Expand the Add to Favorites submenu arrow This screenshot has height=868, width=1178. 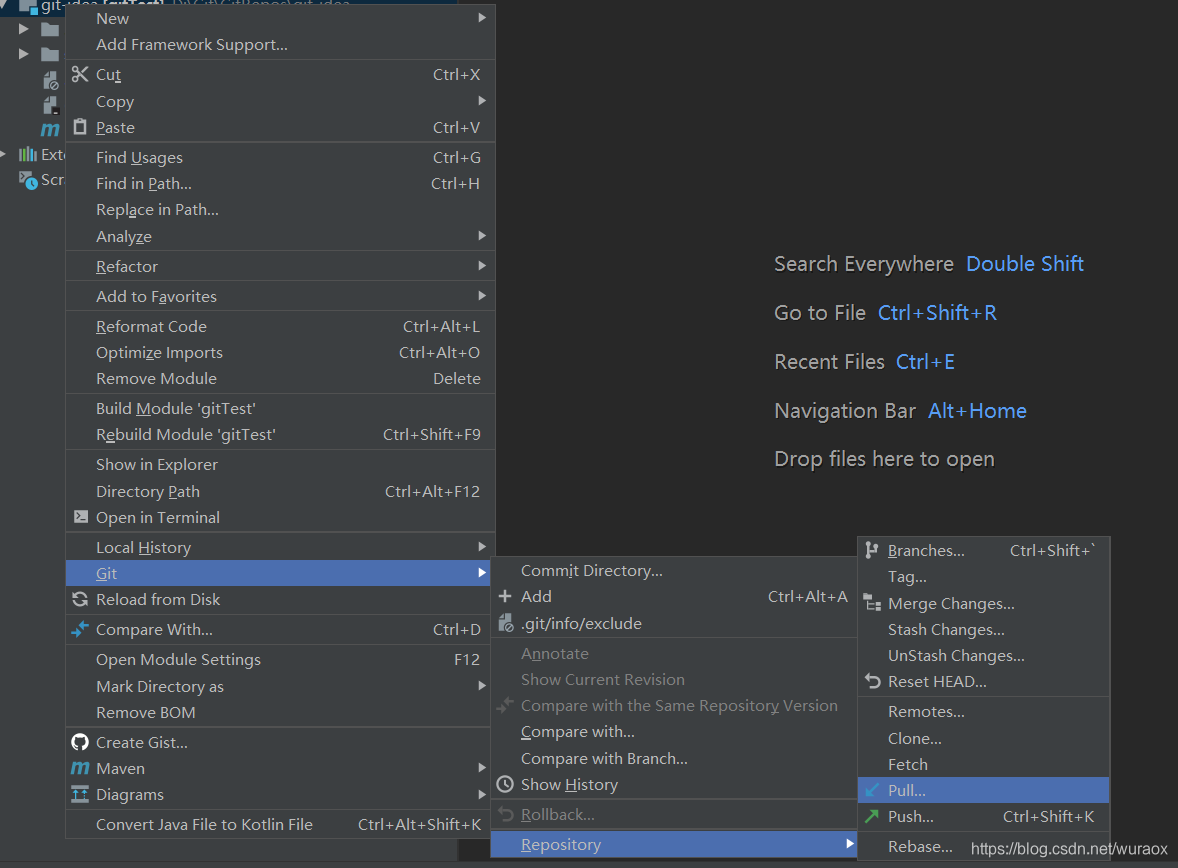tap(482, 296)
